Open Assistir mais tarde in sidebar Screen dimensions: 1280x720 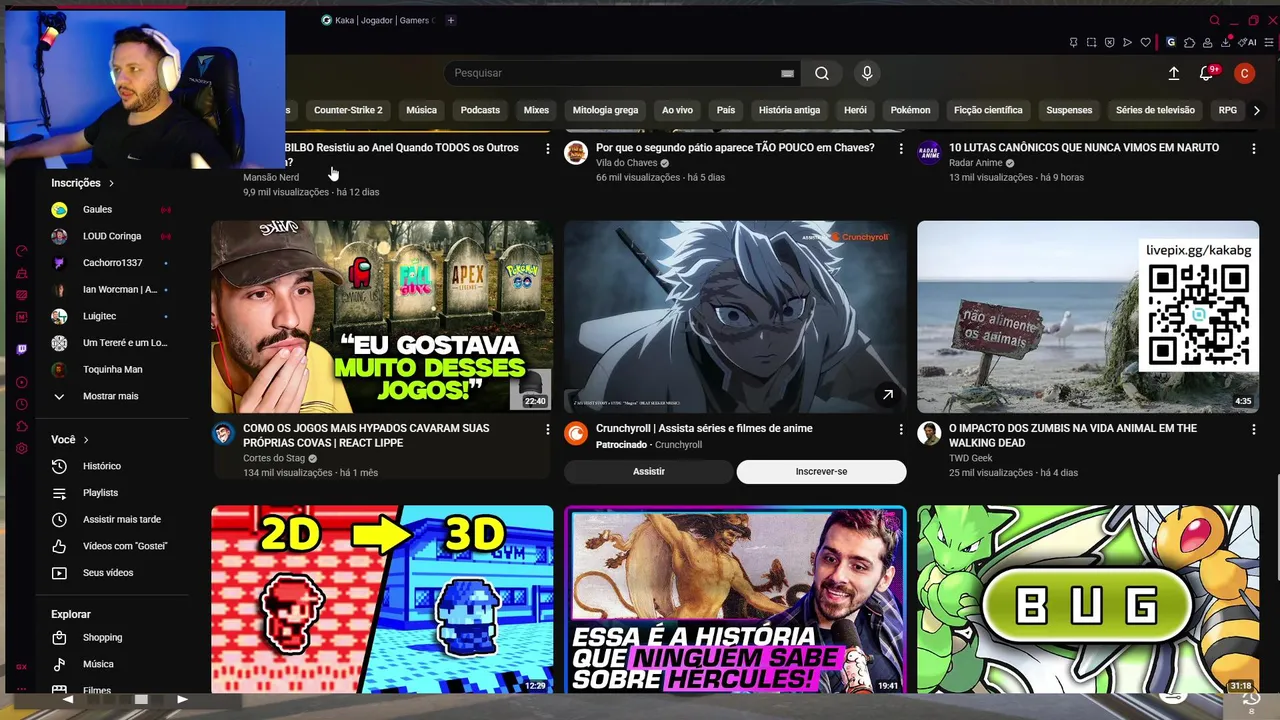tap(121, 520)
